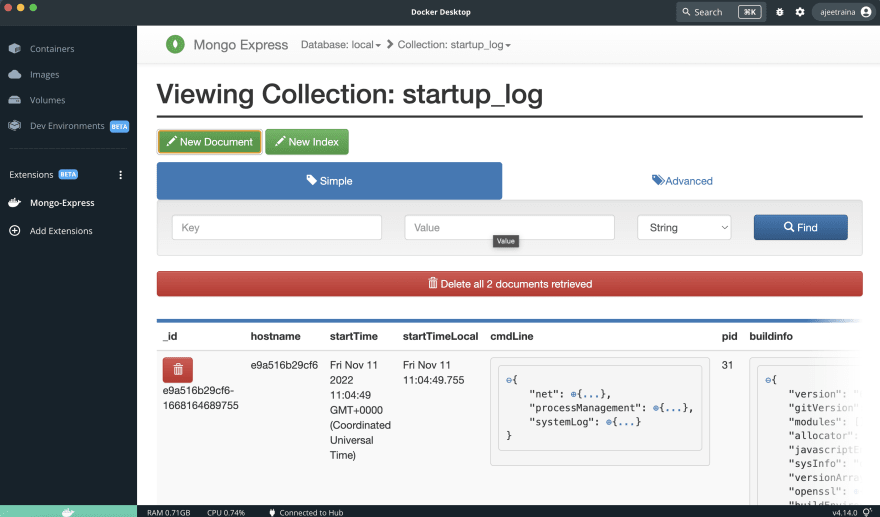This screenshot has height=517, width=880.
Task: Click hostname cell e9a516b29cf6
Action: (284, 365)
